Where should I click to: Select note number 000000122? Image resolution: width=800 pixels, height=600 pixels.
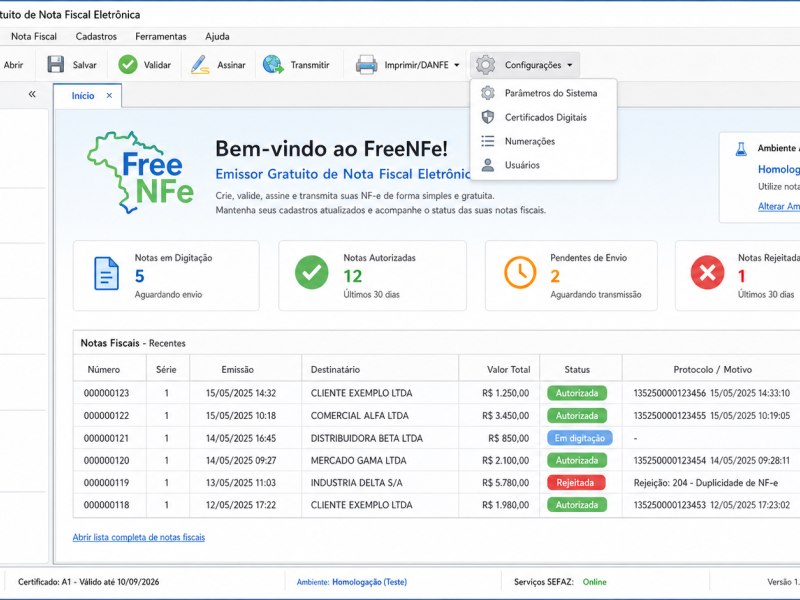point(107,415)
